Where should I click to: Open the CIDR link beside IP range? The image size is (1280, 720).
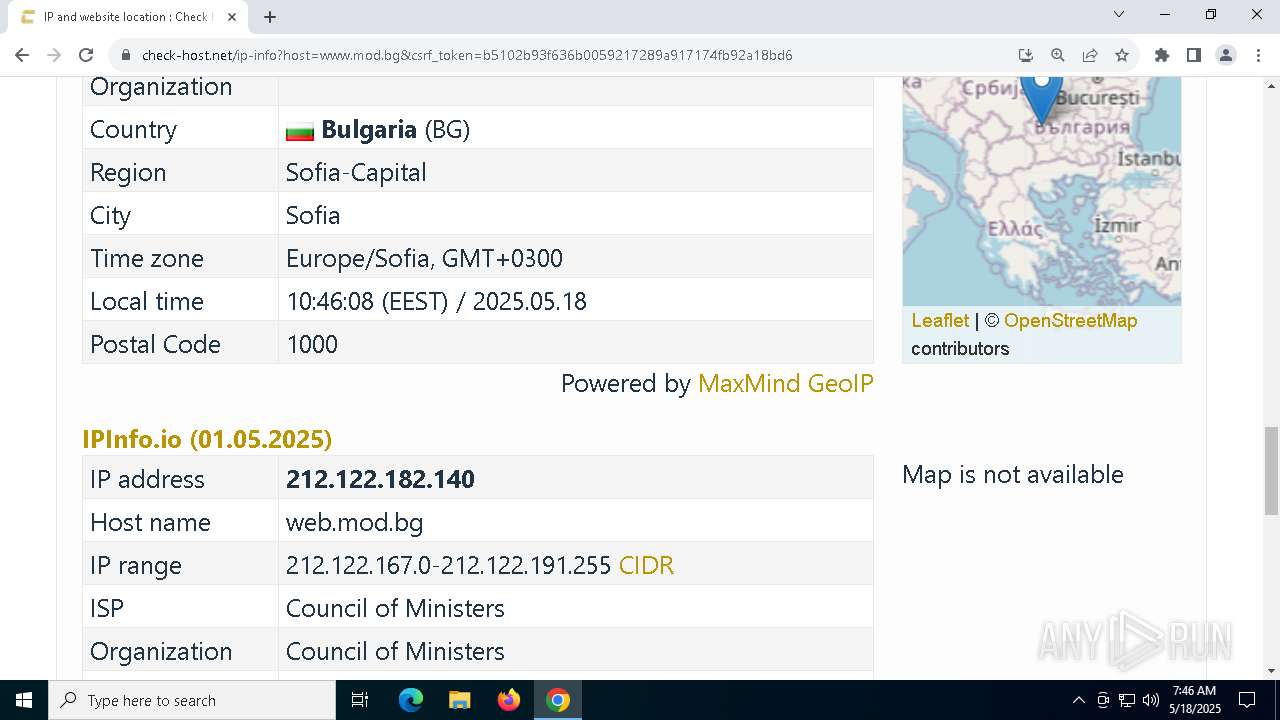pos(646,565)
